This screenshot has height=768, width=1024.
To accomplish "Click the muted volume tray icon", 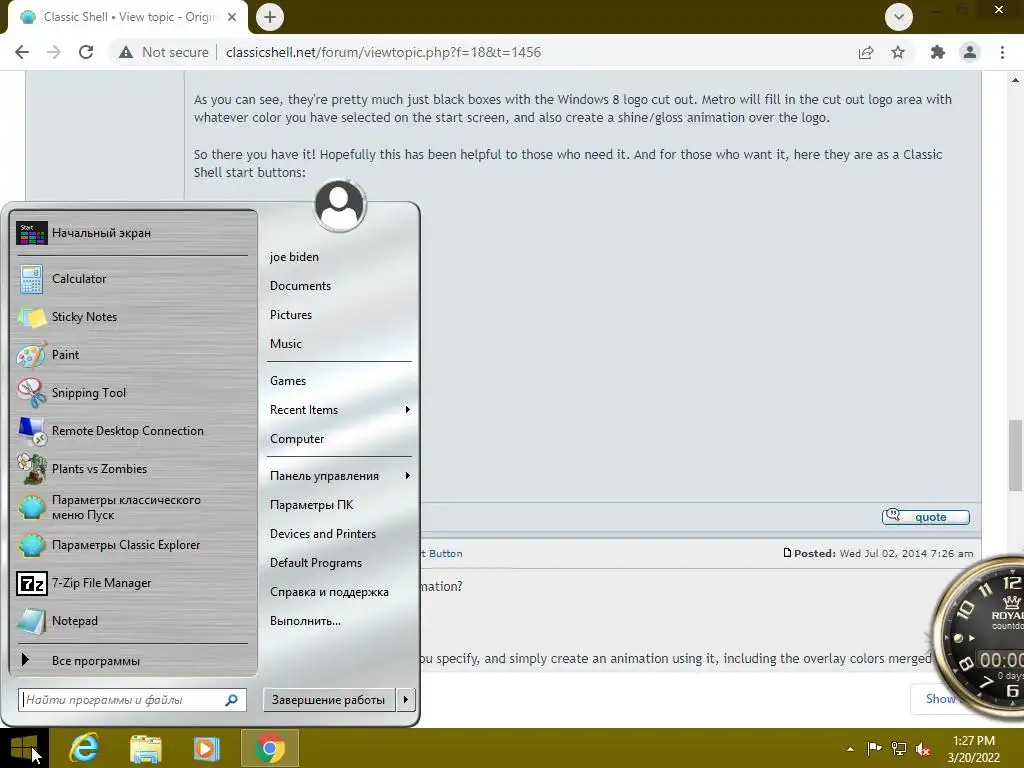I will tap(923, 749).
